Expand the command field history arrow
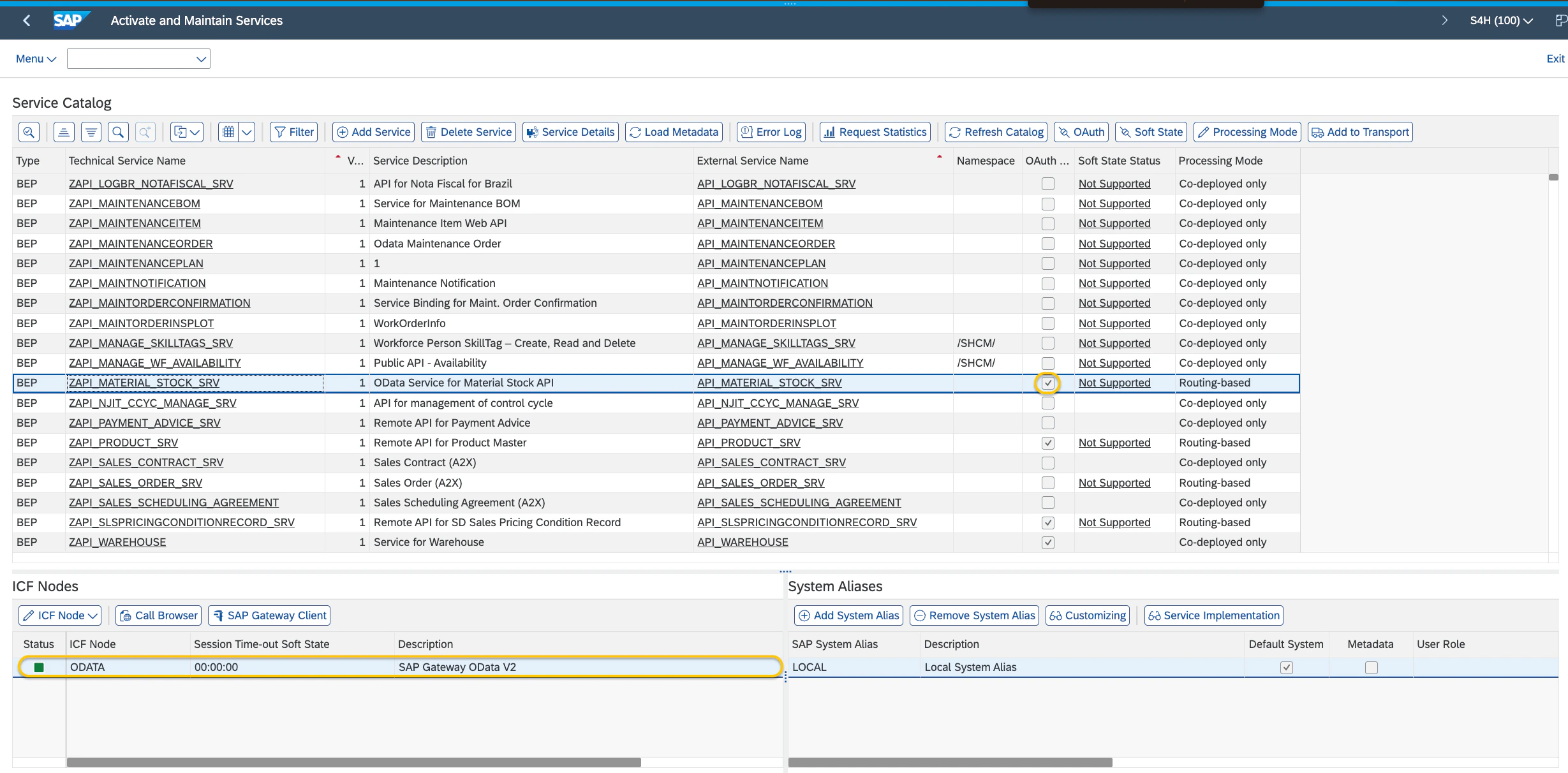Screen dimensions: 1568x773 click(202, 59)
